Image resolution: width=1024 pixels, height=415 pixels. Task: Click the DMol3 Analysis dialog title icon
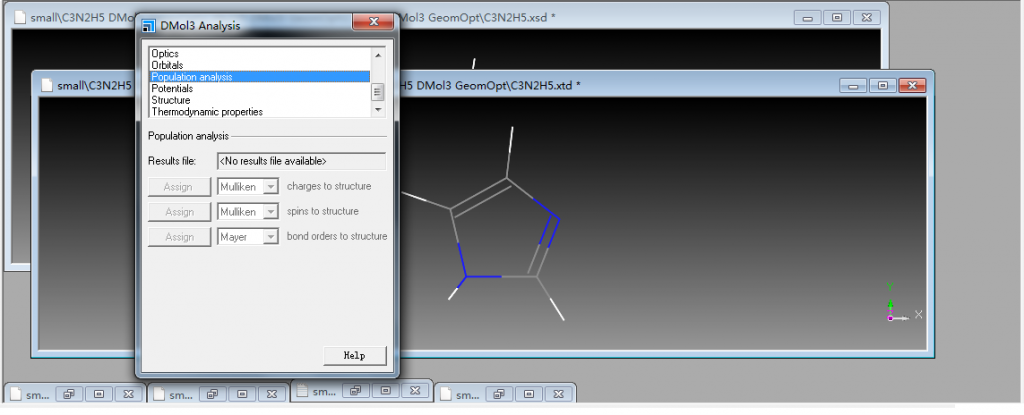(x=149, y=26)
